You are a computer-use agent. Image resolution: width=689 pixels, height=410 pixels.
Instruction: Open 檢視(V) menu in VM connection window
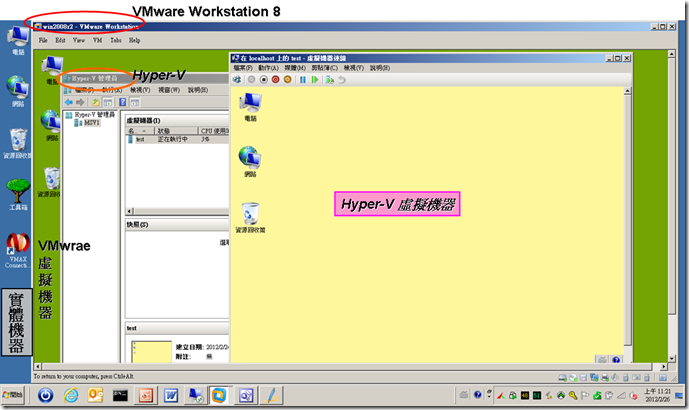(354, 68)
